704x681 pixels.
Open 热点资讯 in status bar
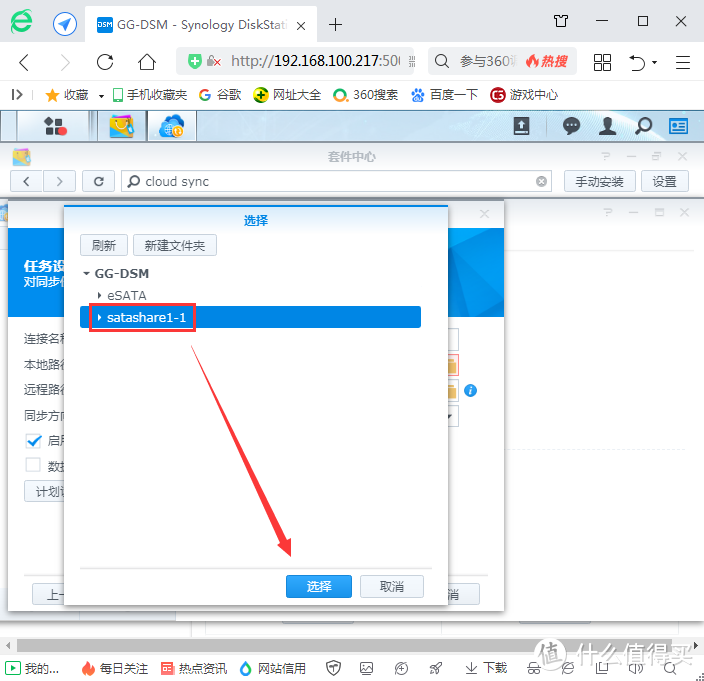(194, 668)
